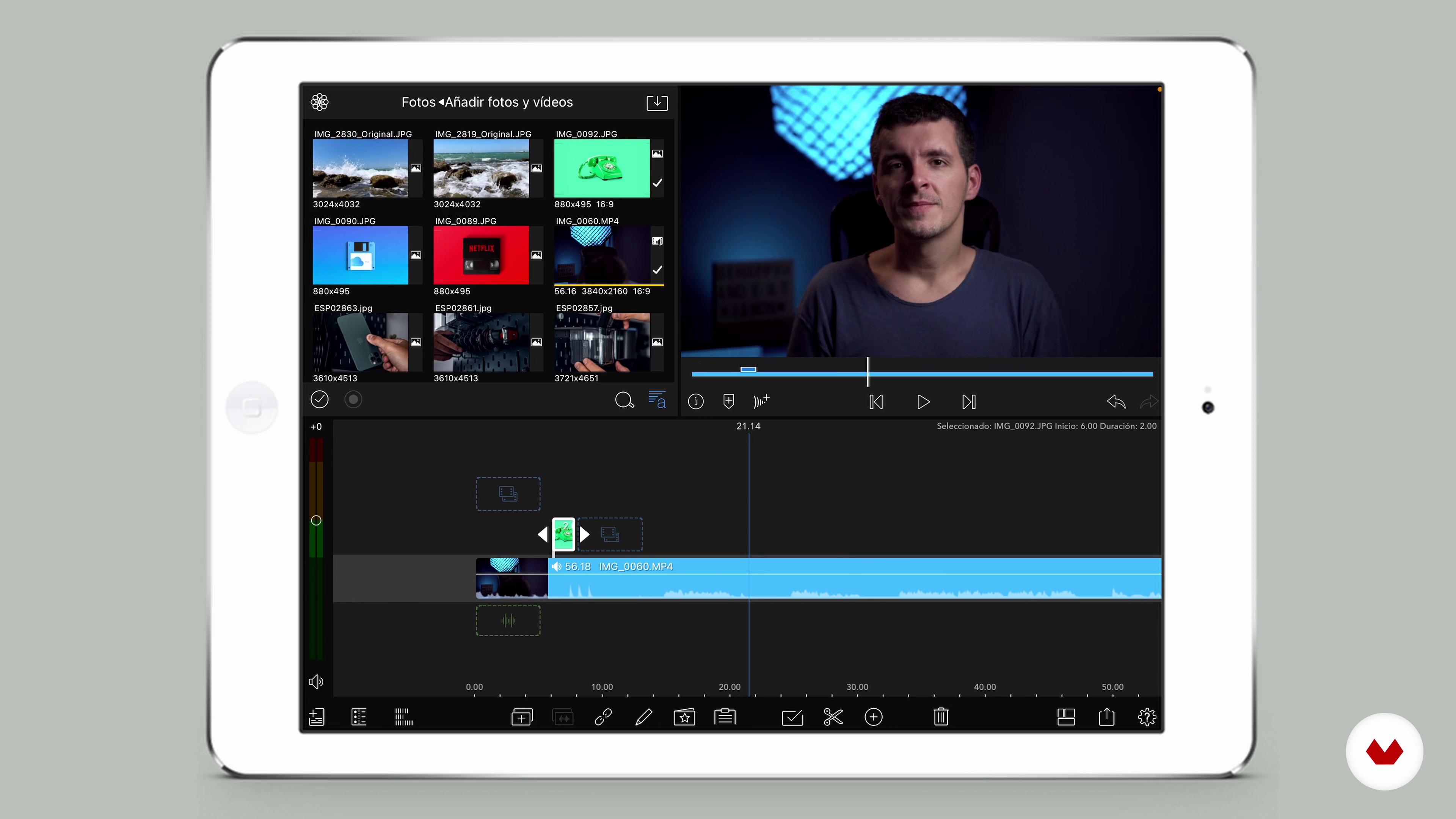The image size is (1456, 819).
Task: Open the share/export icon
Action: [x=1106, y=717]
